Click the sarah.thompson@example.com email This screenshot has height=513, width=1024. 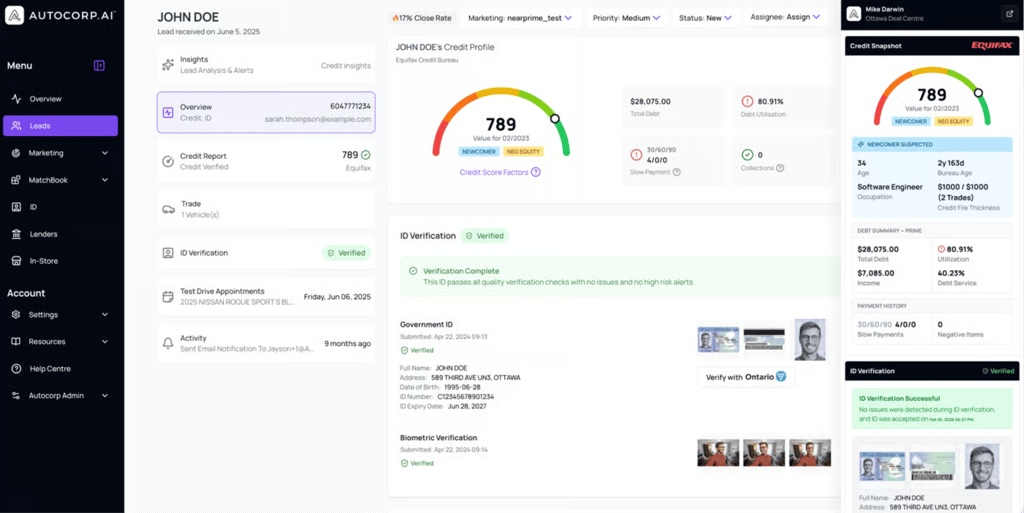tap(317, 119)
